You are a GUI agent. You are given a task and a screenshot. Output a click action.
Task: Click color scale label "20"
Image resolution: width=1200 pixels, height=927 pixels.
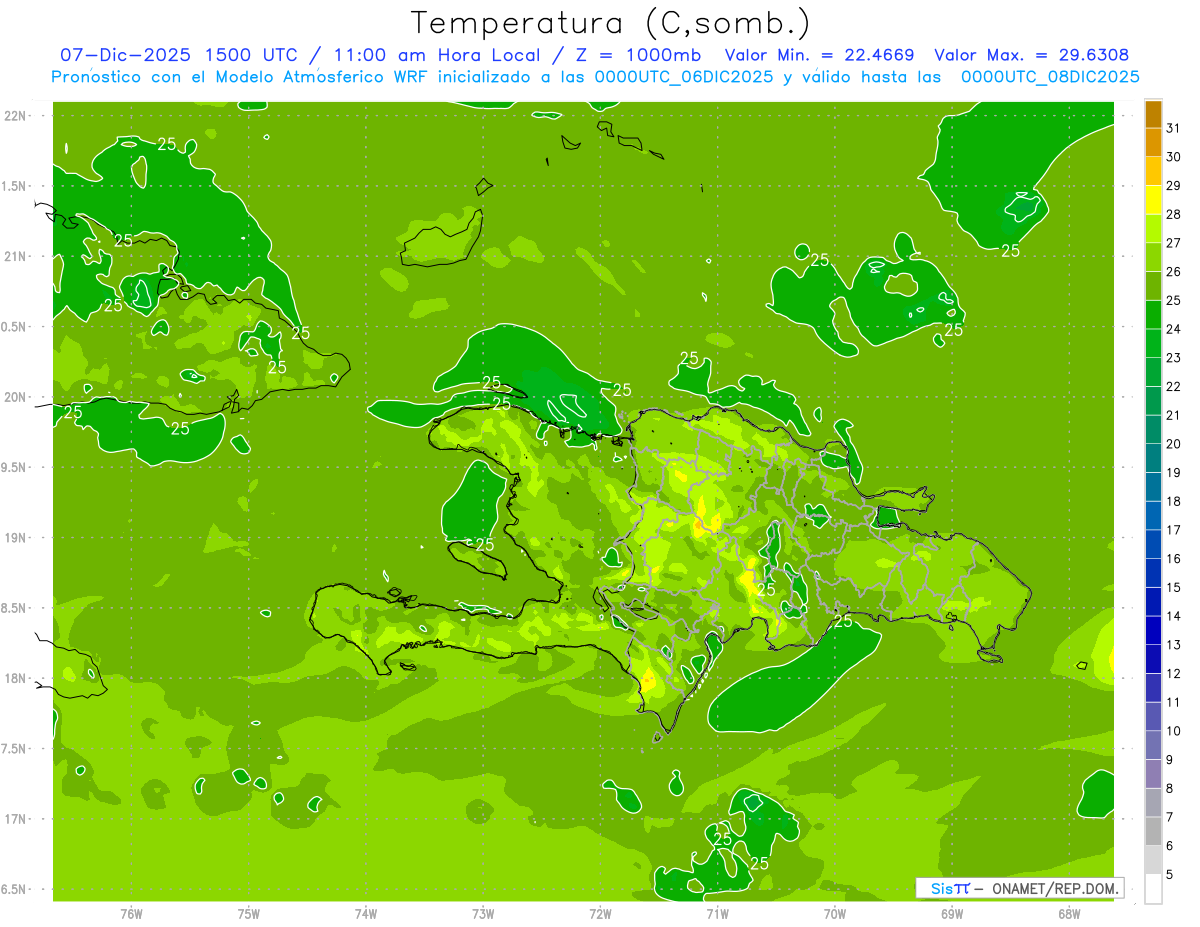coord(1173,444)
